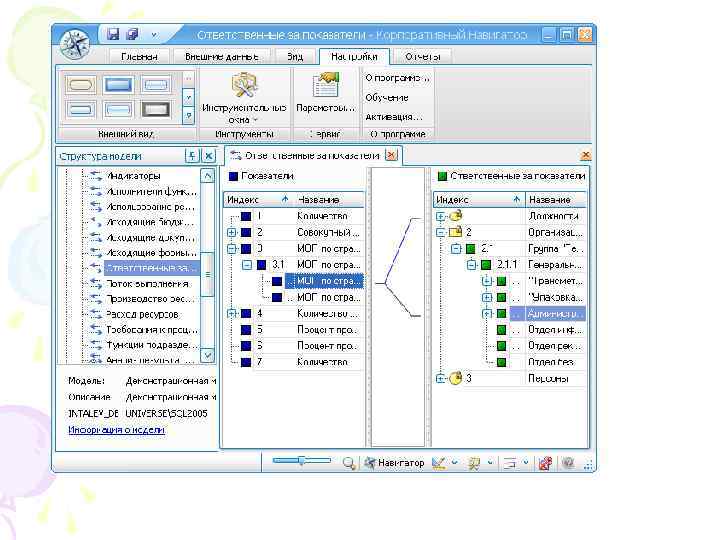Viewport: 720px width, 540px height.
Task: Switch to the Внешние данные tab
Action: tap(221, 57)
